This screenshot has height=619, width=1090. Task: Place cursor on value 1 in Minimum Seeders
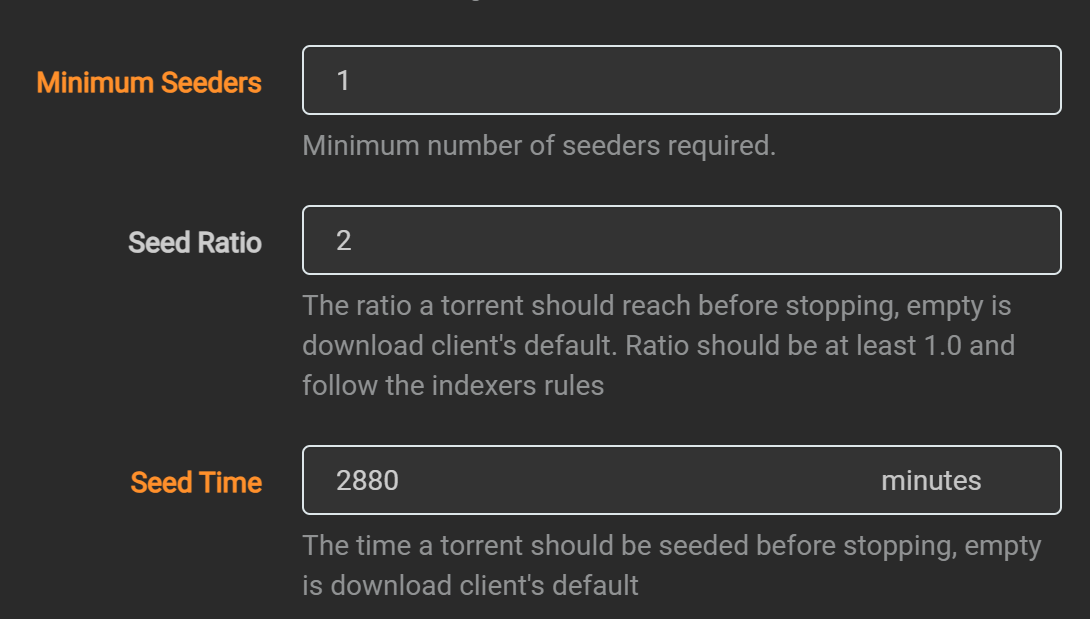click(x=343, y=81)
